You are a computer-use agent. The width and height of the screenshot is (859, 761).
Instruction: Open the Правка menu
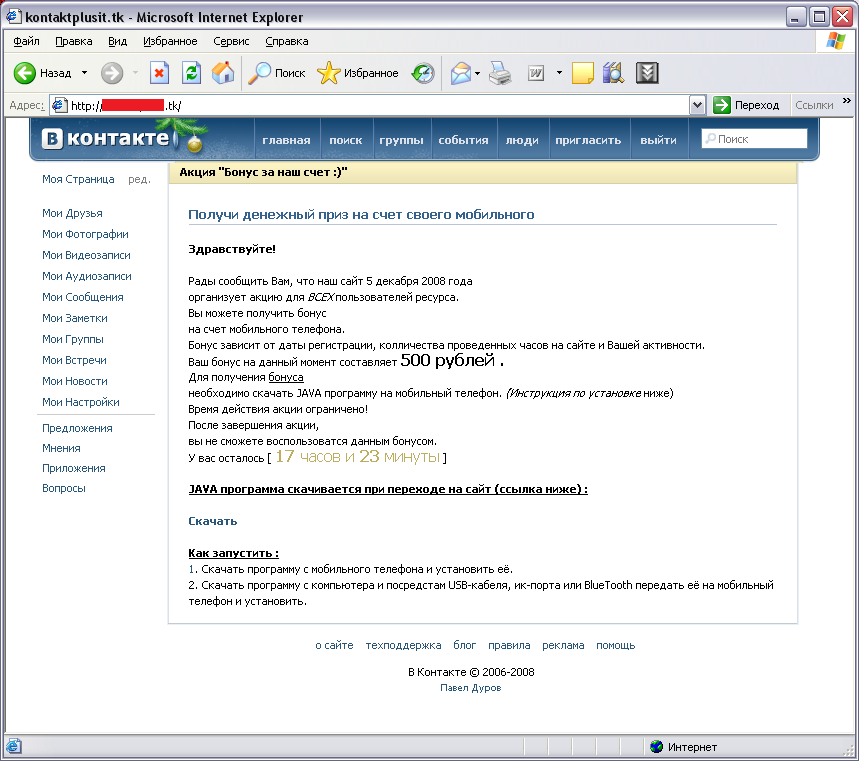(x=73, y=42)
